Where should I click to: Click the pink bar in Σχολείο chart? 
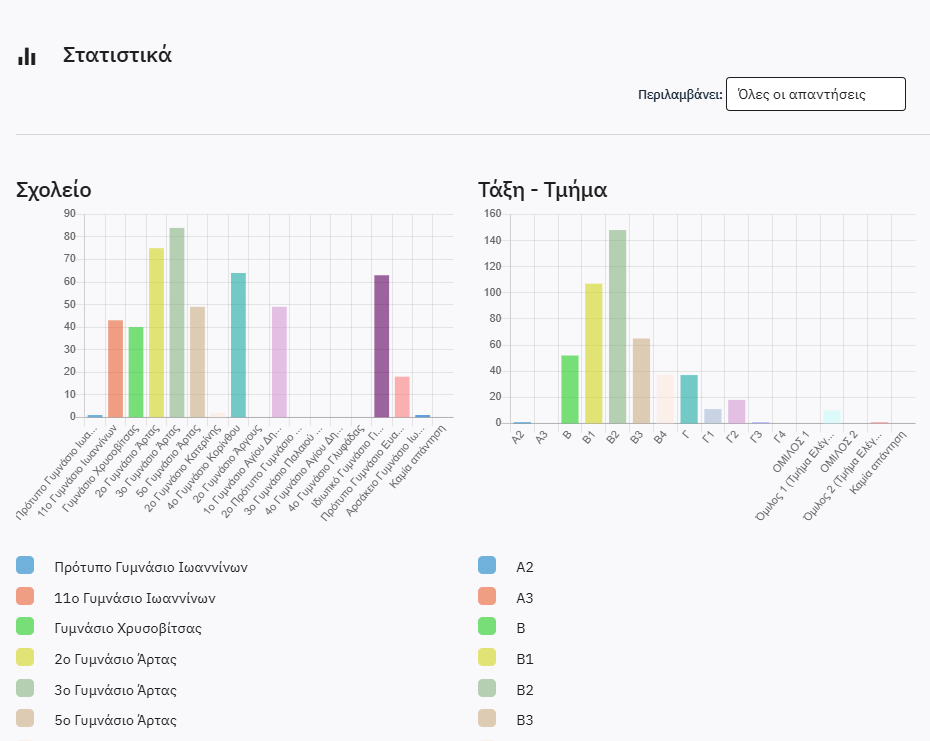point(402,397)
